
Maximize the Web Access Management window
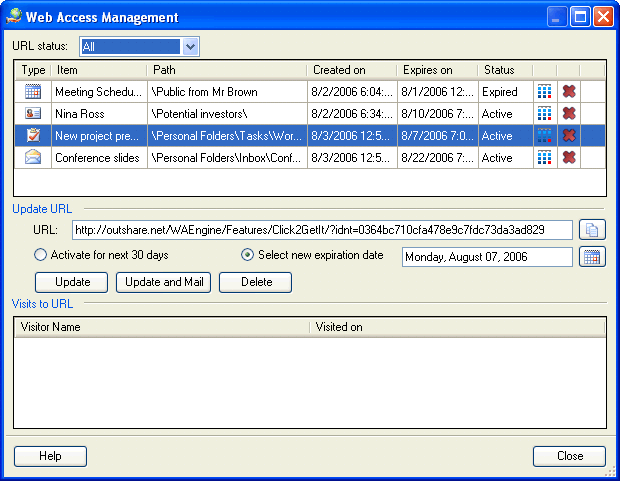580,17
